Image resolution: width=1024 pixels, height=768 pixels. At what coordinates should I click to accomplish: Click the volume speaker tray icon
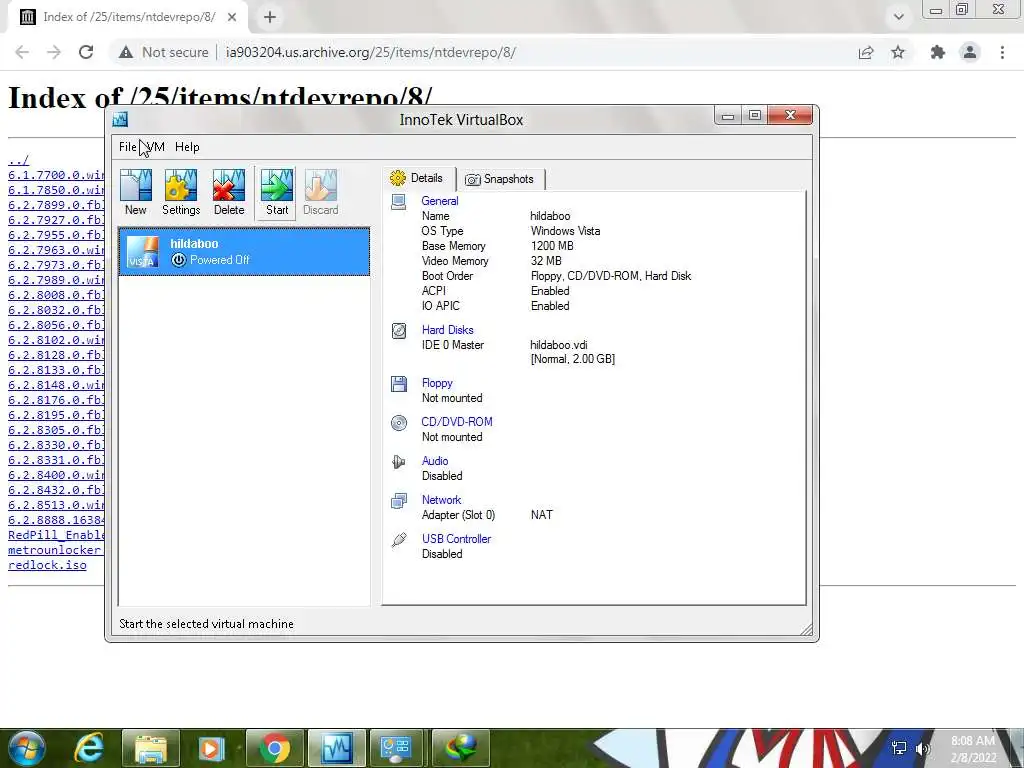click(923, 748)
